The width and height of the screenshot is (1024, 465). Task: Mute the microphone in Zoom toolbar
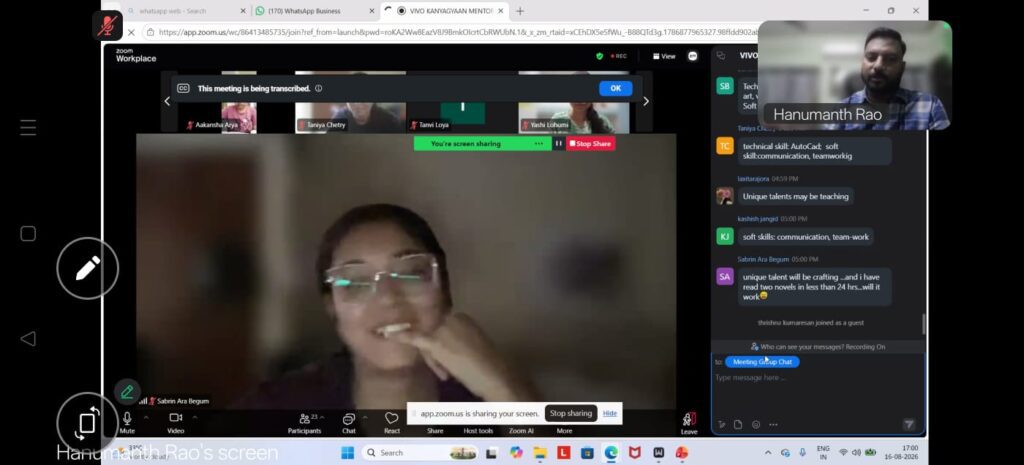(127, 422)
